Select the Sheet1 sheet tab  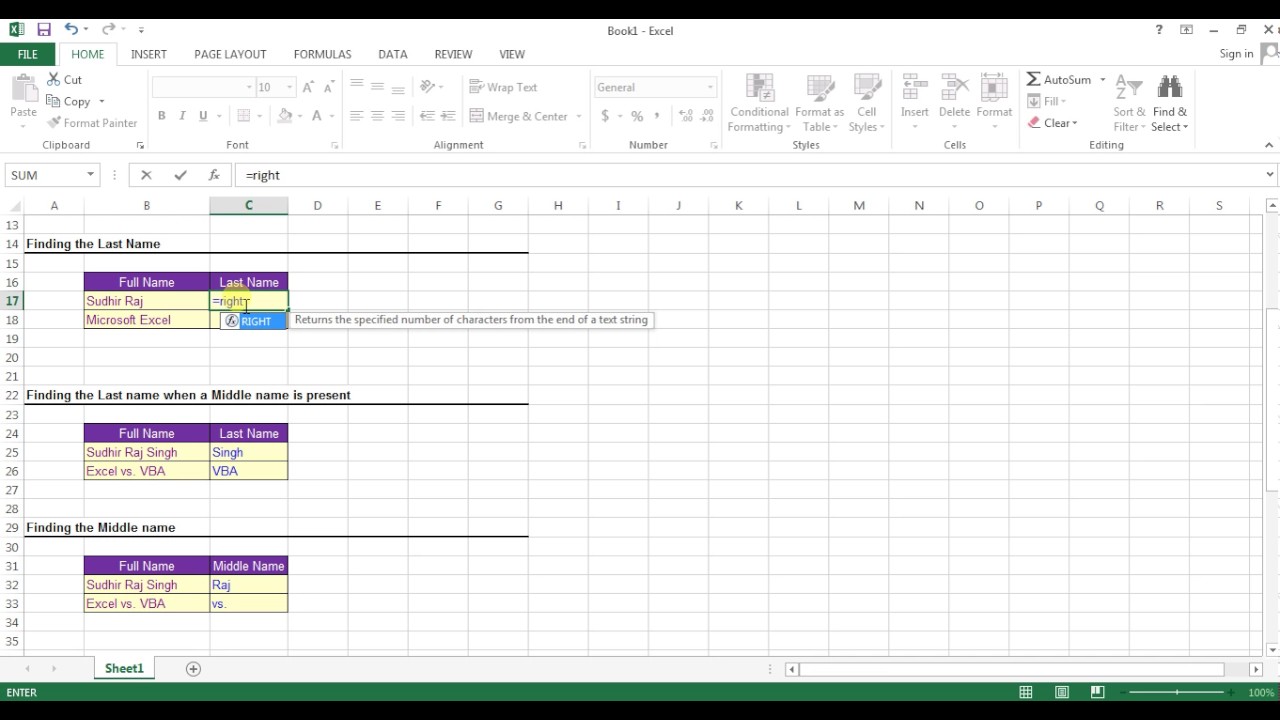tap(124, 668)
